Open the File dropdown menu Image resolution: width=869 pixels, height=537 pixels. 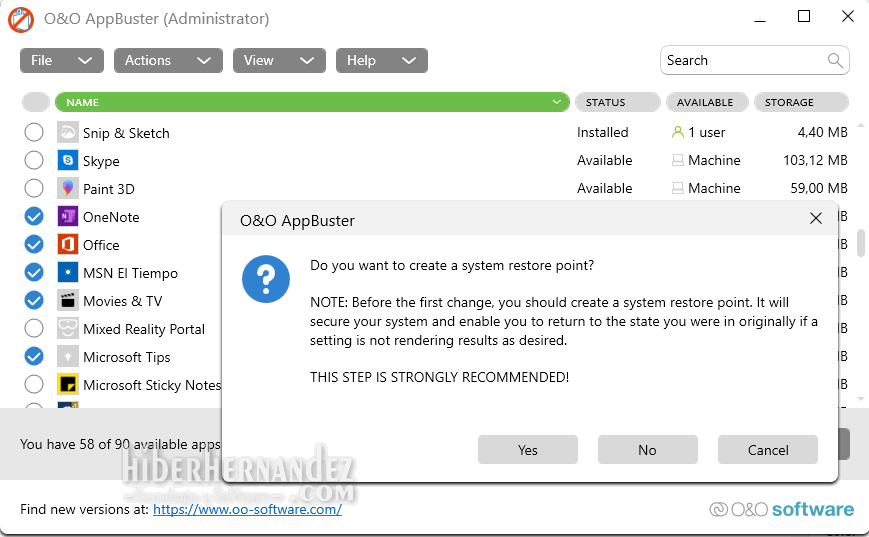(62, 60)
